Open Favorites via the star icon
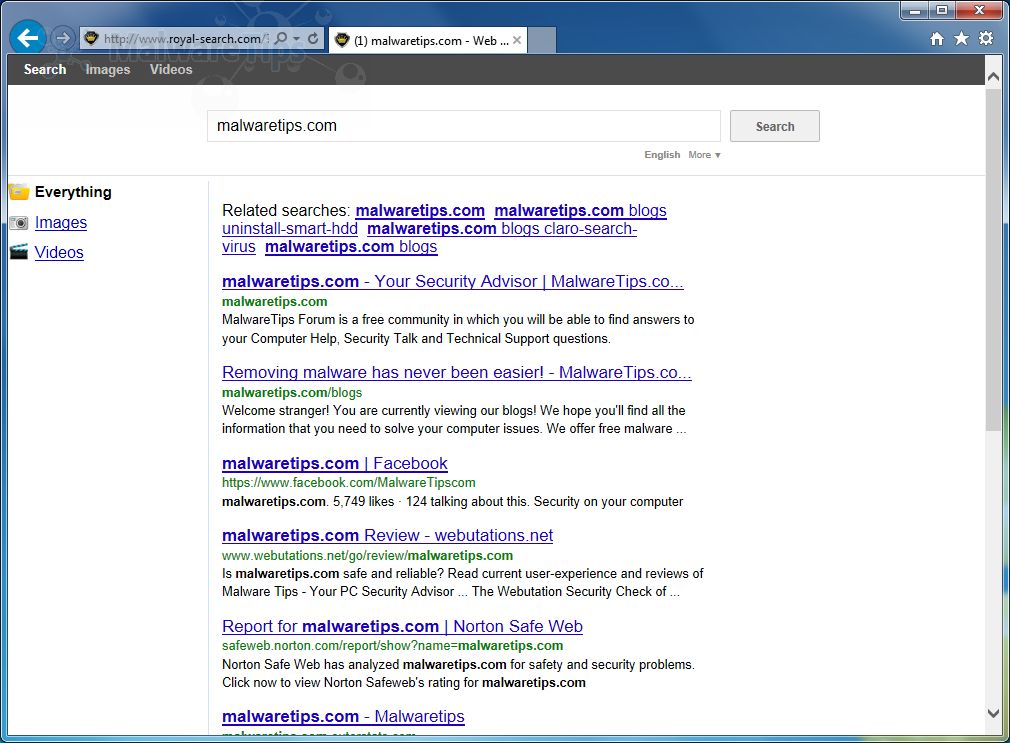Screen dimensions: 1010x743 tap(961, 38)
